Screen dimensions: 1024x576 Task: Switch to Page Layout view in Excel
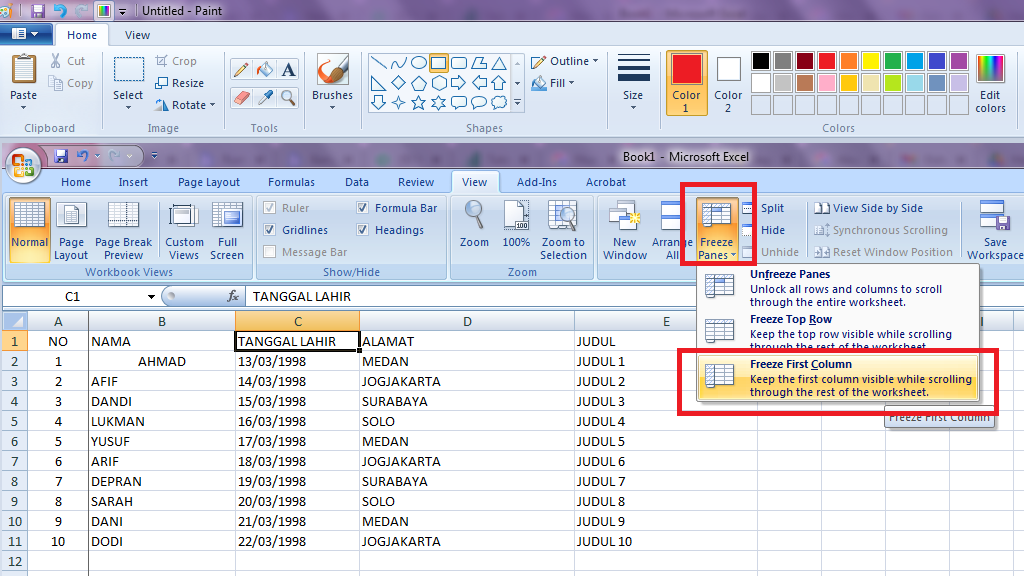click(x=71, y=231)
